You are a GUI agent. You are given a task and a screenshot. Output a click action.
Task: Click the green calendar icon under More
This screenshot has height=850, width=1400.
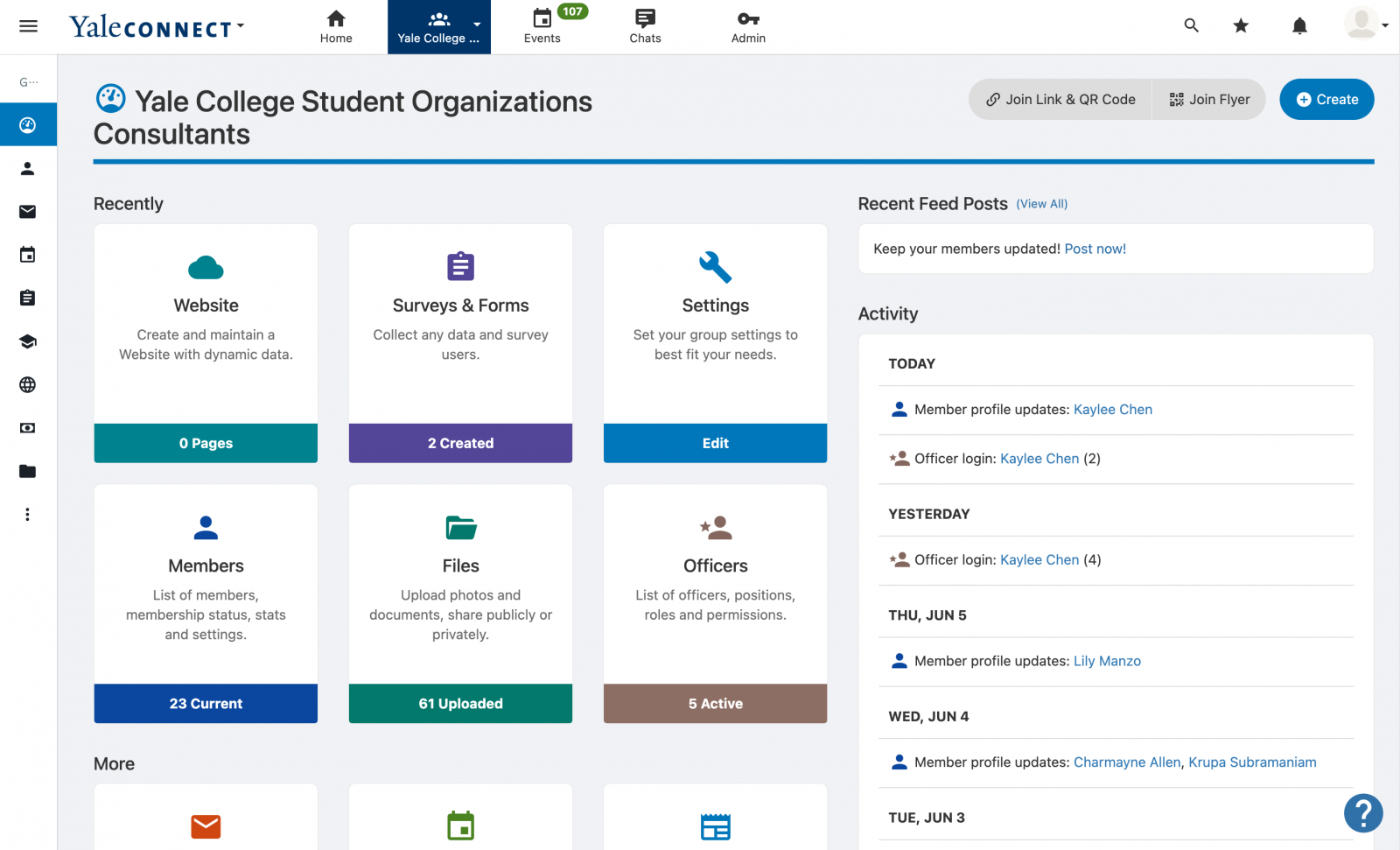click(460, 825)
